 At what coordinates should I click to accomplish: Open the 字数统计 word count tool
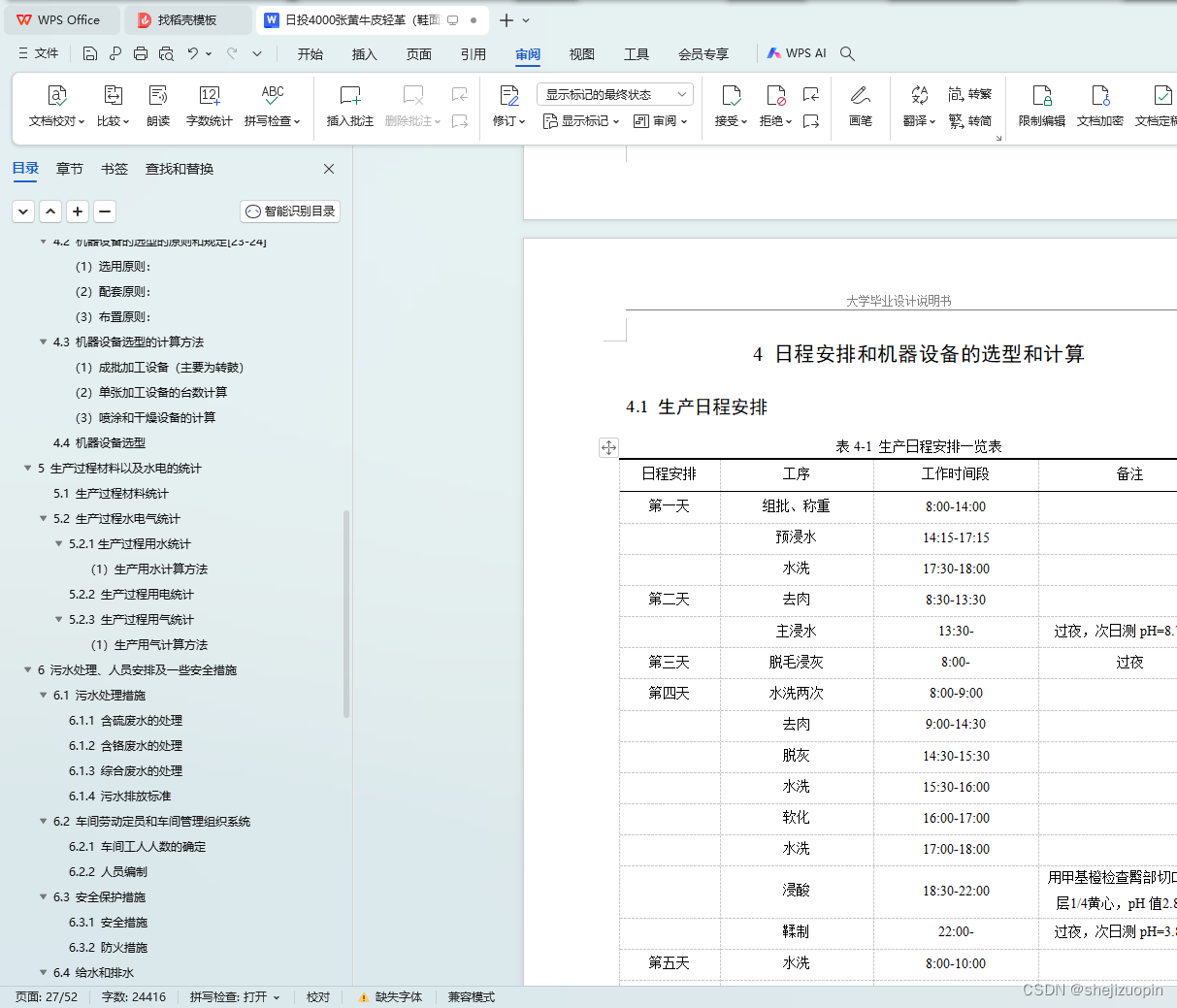(210, 106)
